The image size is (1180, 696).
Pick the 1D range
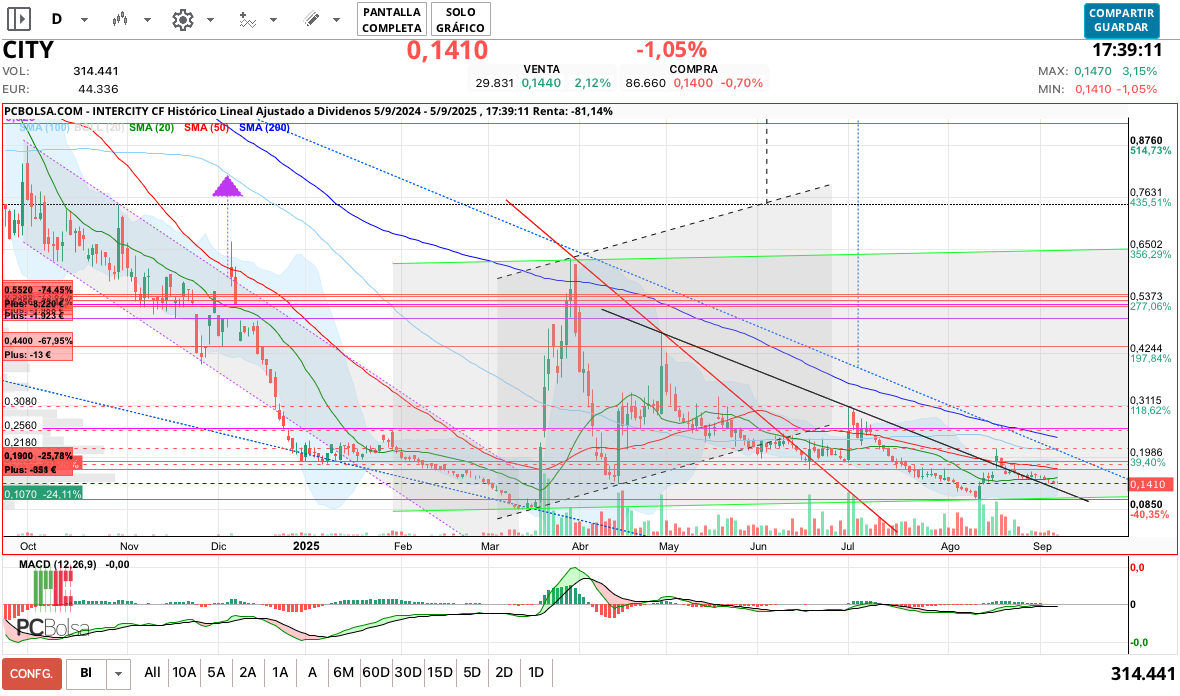[536, 673]
